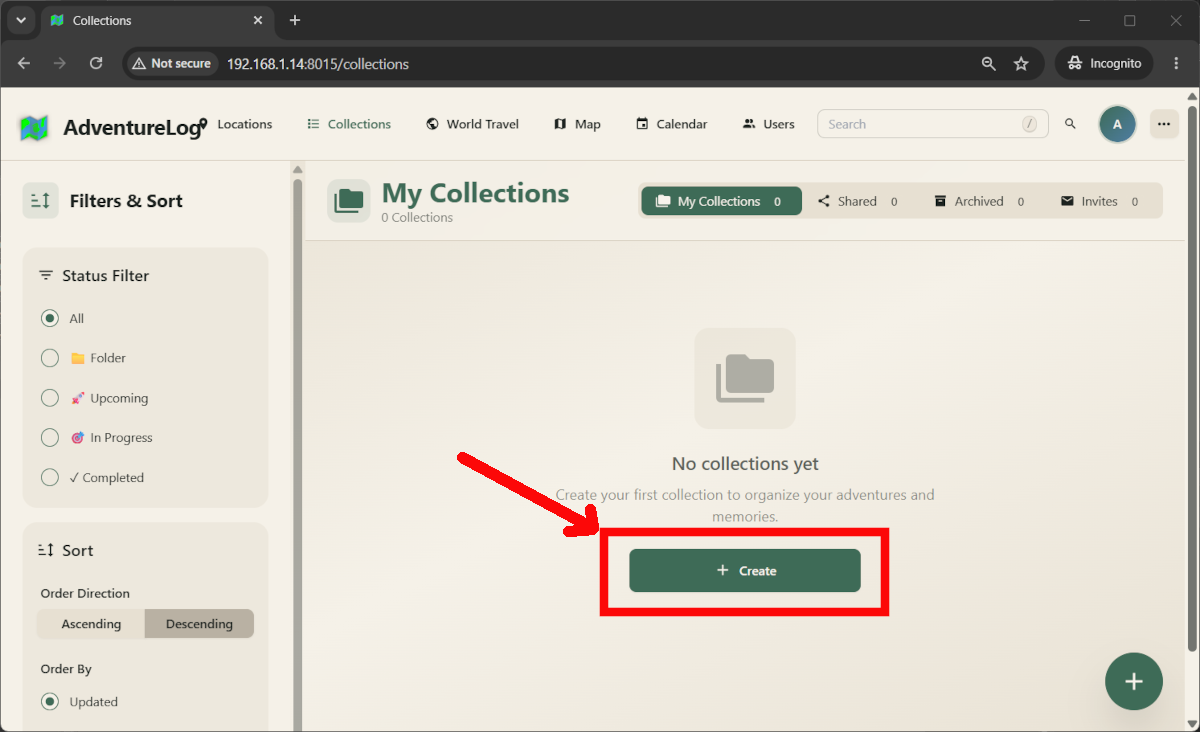Click the Collections browser tab
Viewport: 1200px width, 732px height.
point(155,20)
